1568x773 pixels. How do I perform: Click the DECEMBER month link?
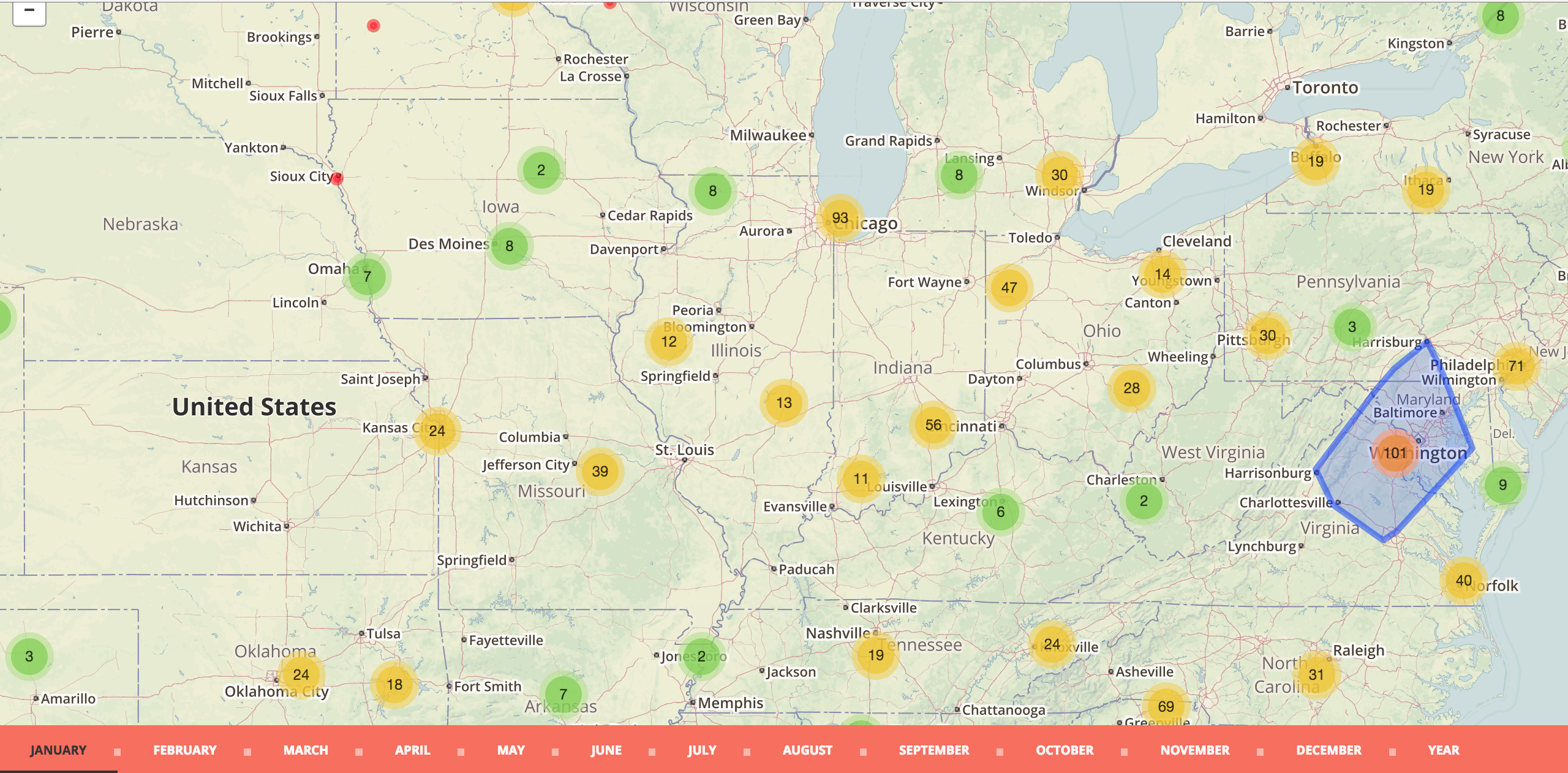(1328, 750)
